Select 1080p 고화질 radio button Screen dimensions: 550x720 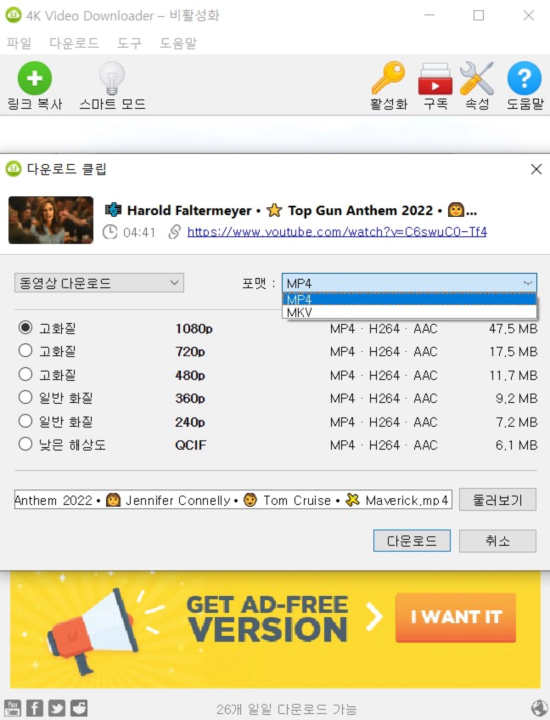[x=25, y=327]
